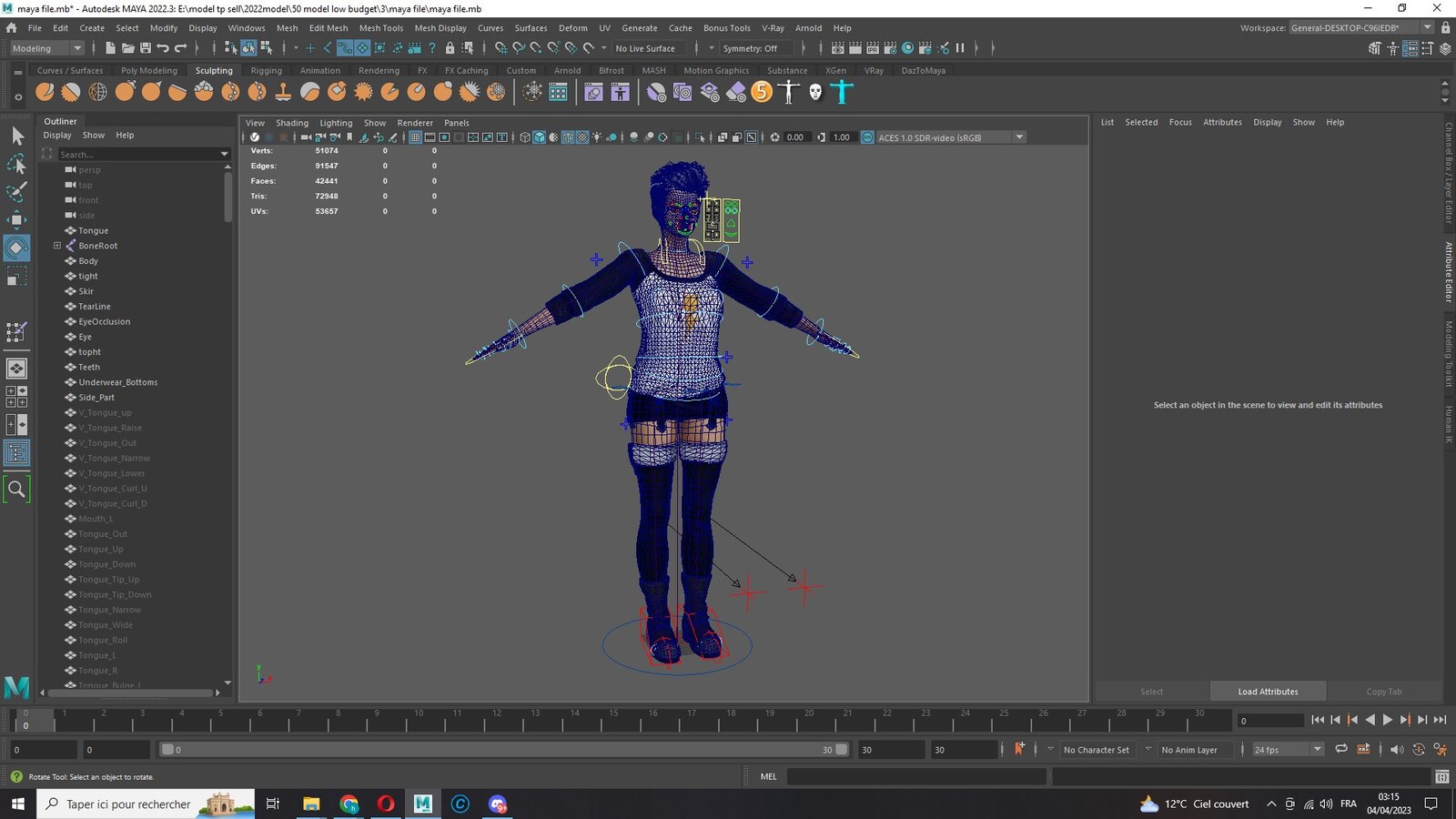Screen dimensions: 1456x819
Task: Click the time range slider bar
Action: pos(504,750)
